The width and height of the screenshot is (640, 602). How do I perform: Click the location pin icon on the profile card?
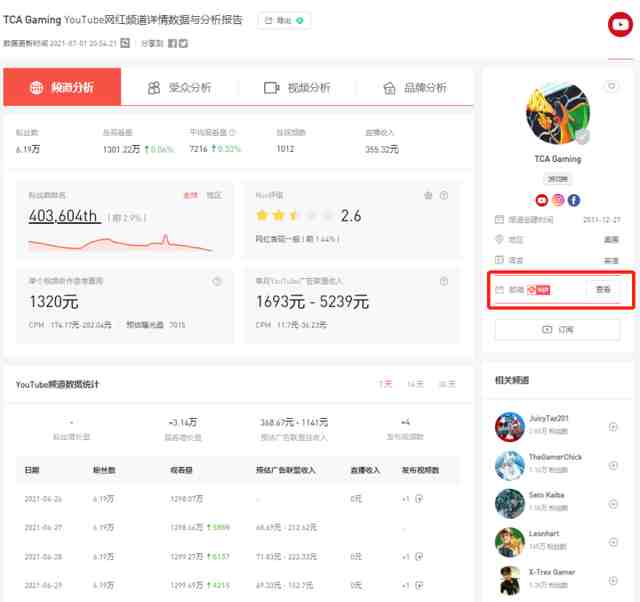[x=499, y=239]
